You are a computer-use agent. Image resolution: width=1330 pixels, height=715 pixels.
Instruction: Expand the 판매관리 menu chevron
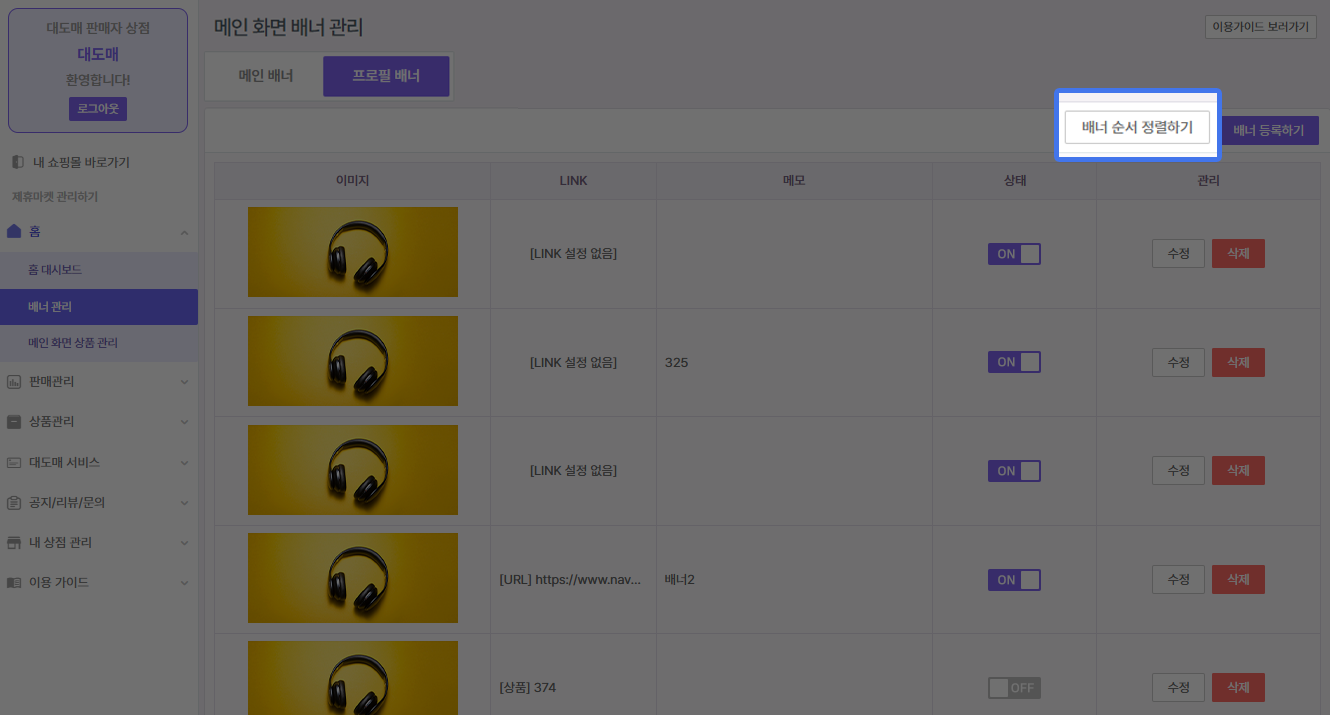(x=184, y=382)
